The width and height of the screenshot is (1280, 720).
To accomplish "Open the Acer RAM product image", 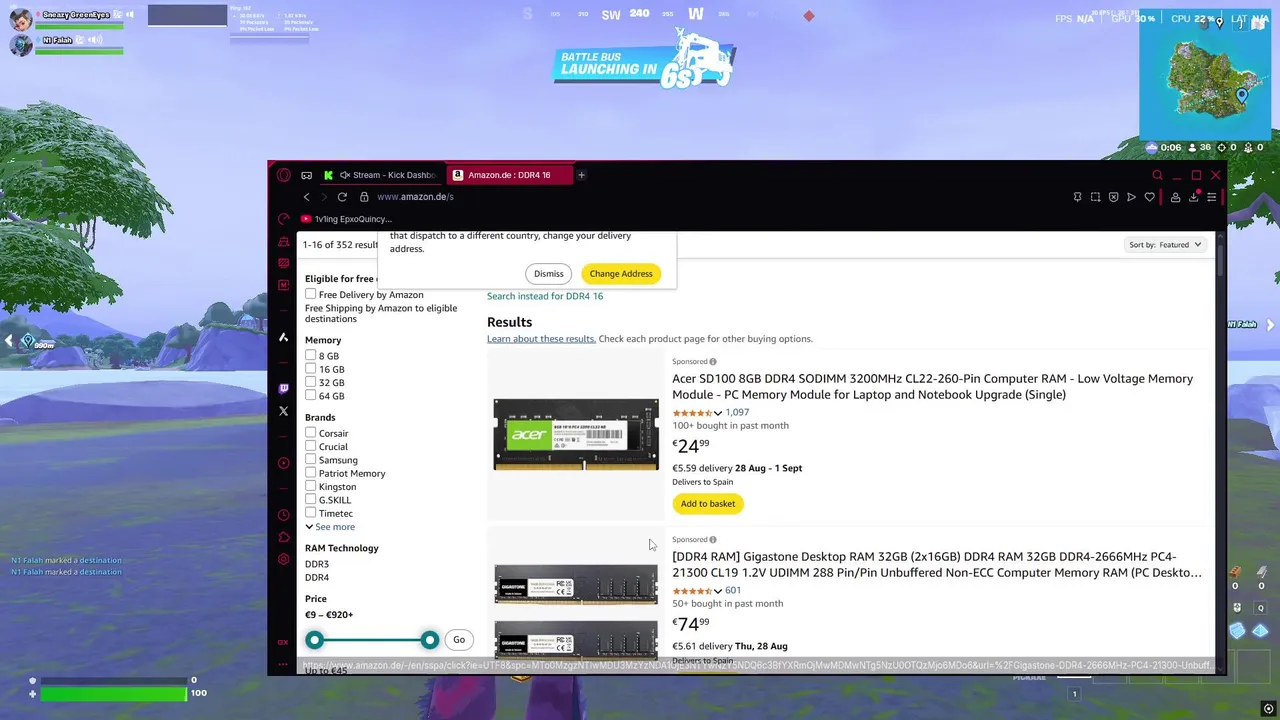I will pos(576,434).
